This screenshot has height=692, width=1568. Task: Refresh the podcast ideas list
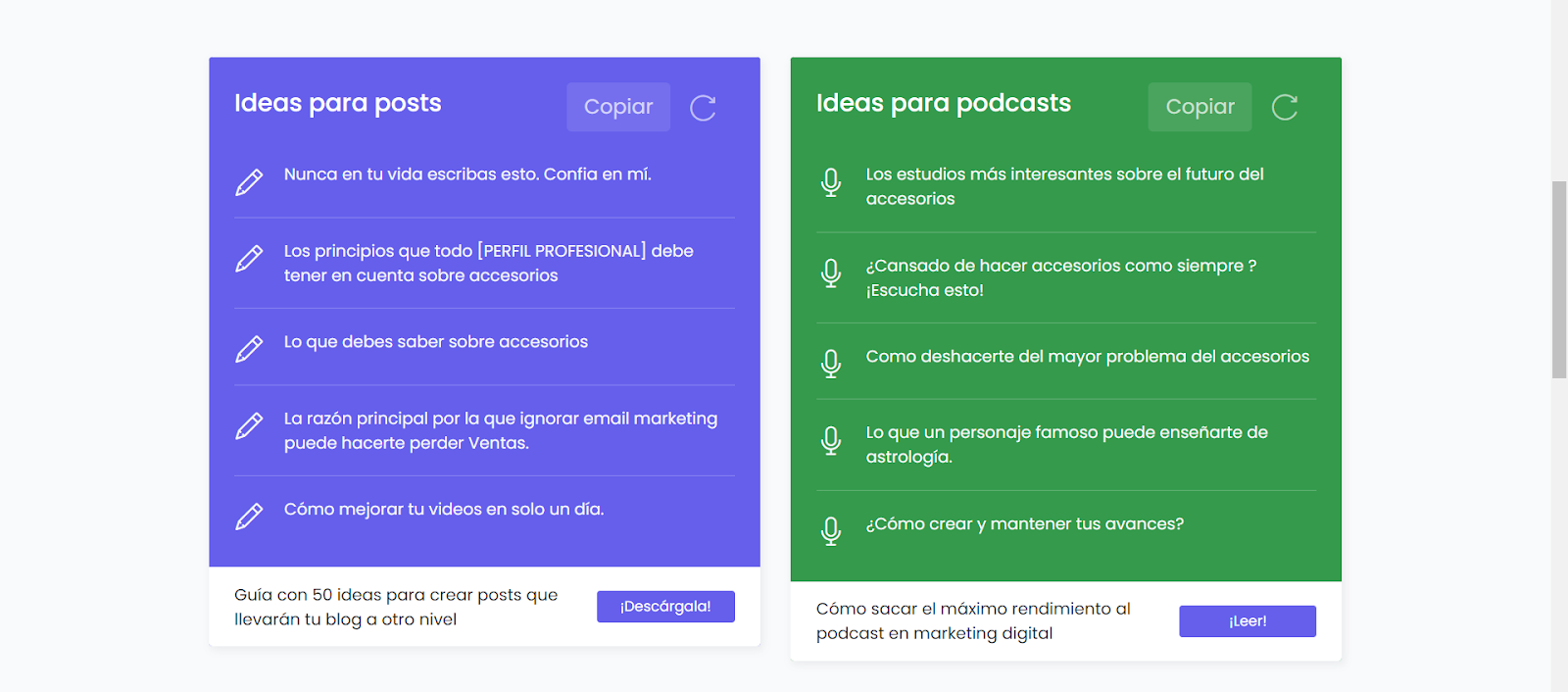tap(1285, 108)
